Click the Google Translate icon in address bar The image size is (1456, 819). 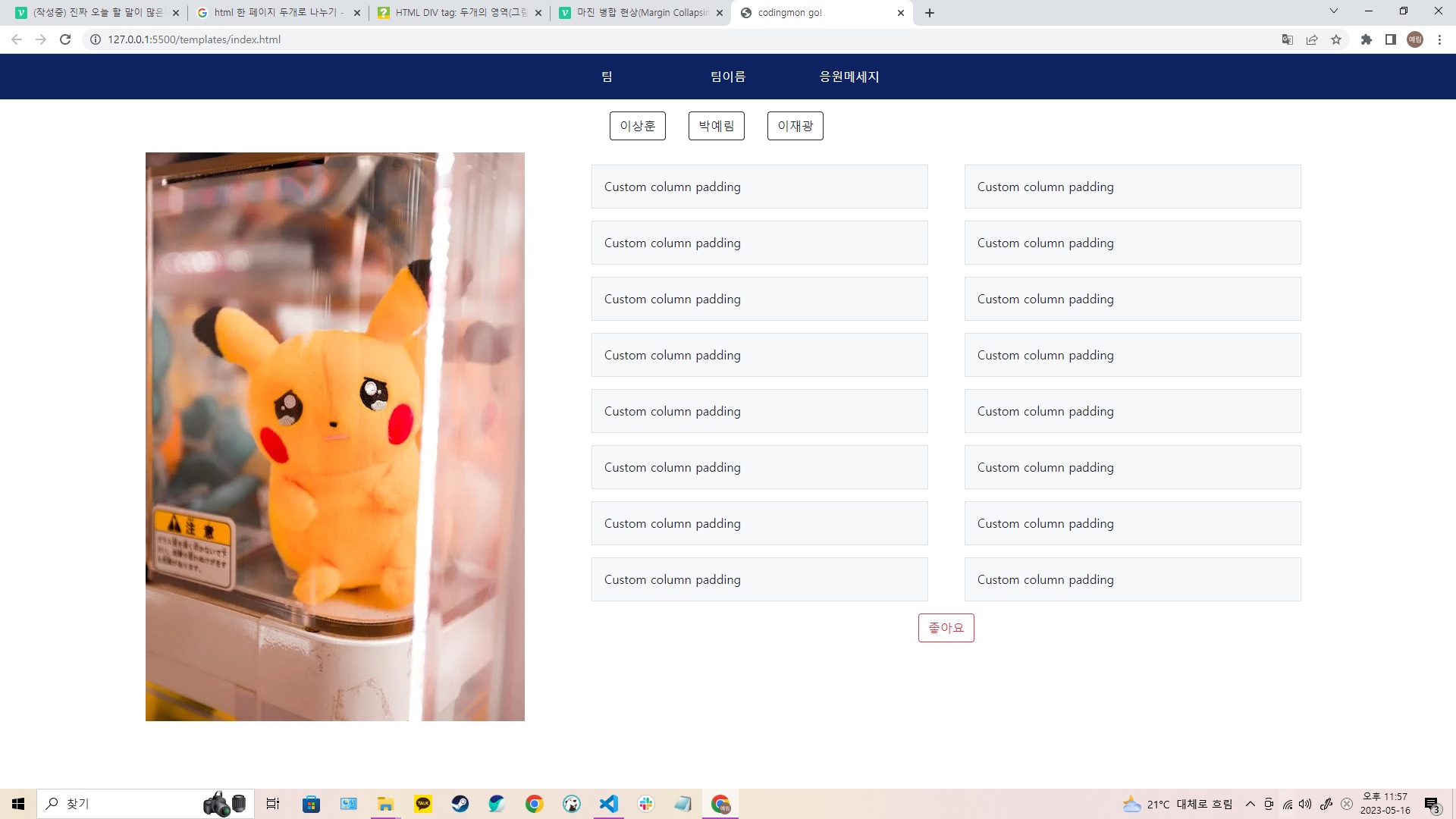point(1287,39)
